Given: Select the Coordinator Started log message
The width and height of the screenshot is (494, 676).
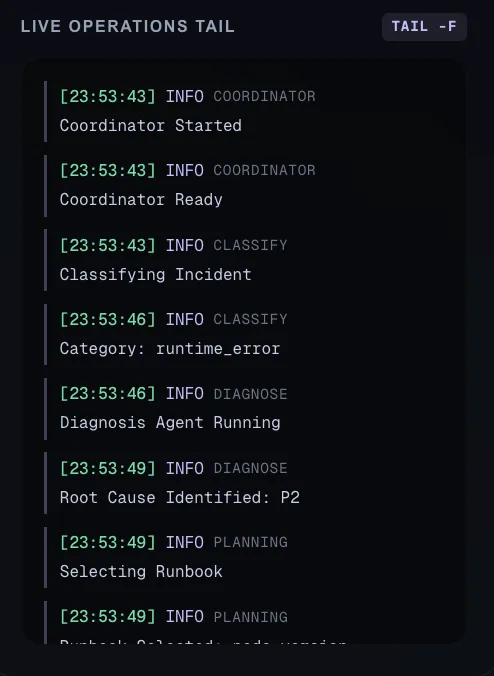Looking at the screenshot, I should 150,125.
